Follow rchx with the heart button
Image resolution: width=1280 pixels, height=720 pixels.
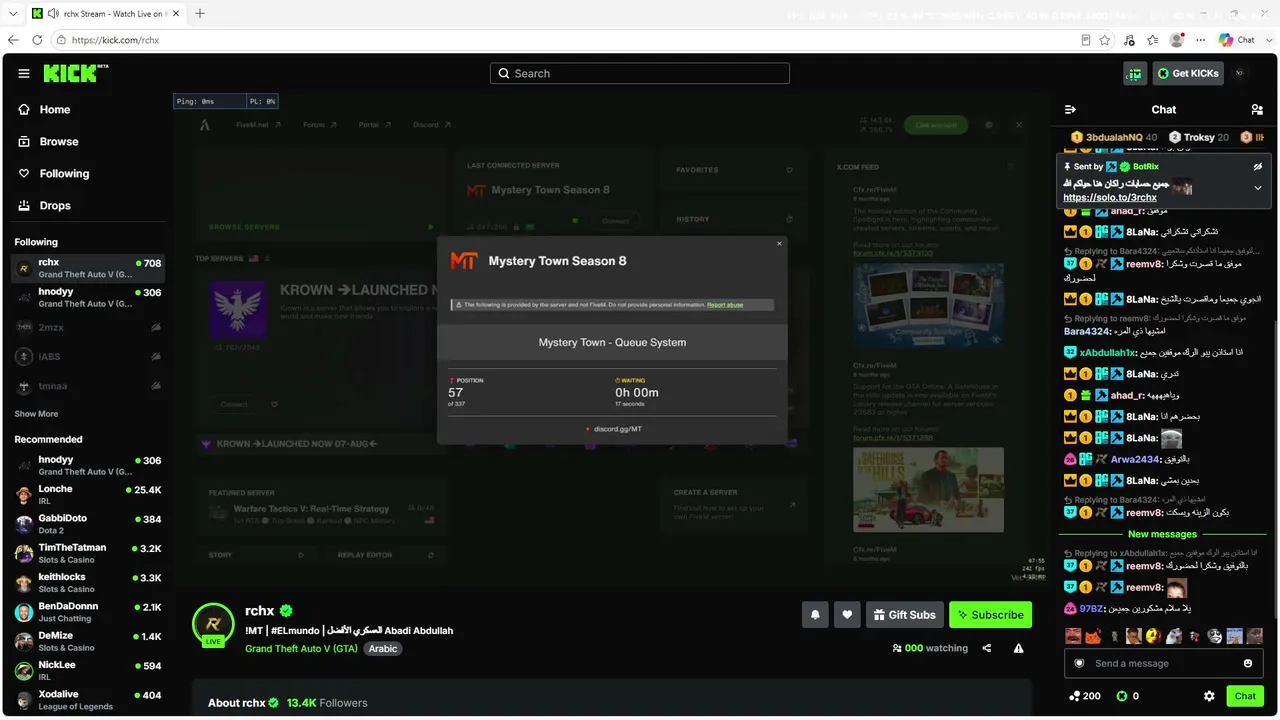tap(847, 615)
